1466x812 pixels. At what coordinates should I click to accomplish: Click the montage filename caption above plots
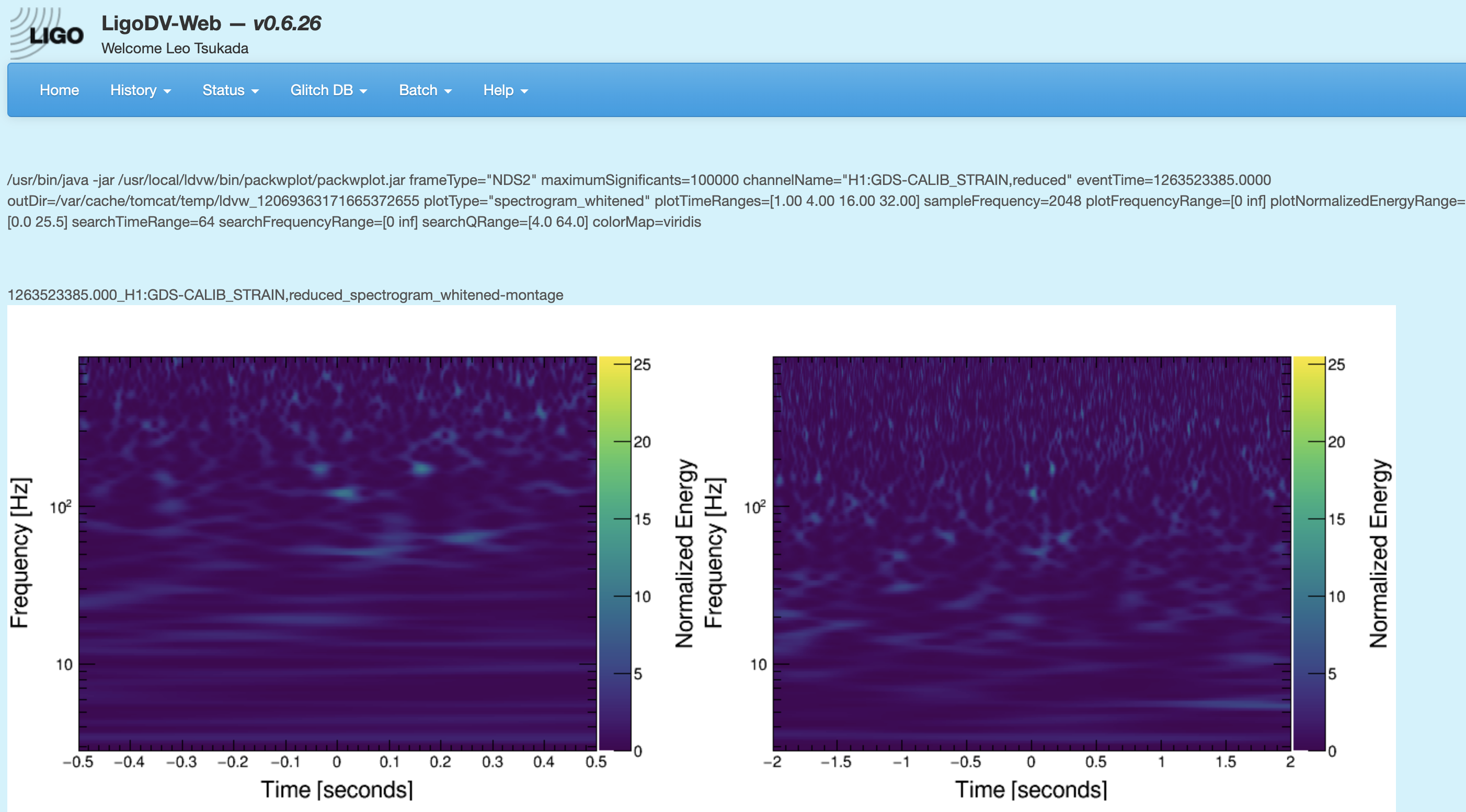click(x=285, y=295)
